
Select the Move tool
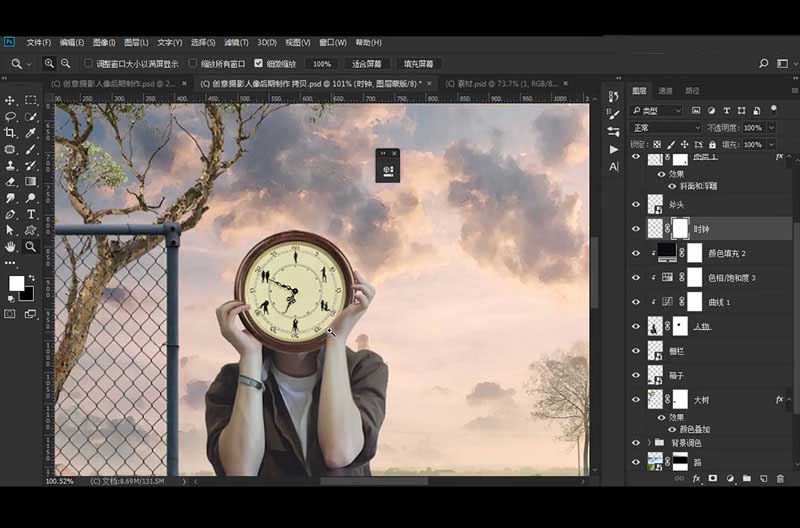point(10,100)
